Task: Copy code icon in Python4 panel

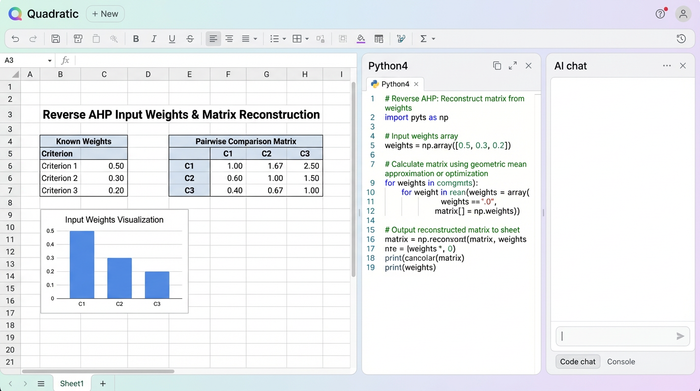Action: 497,66
